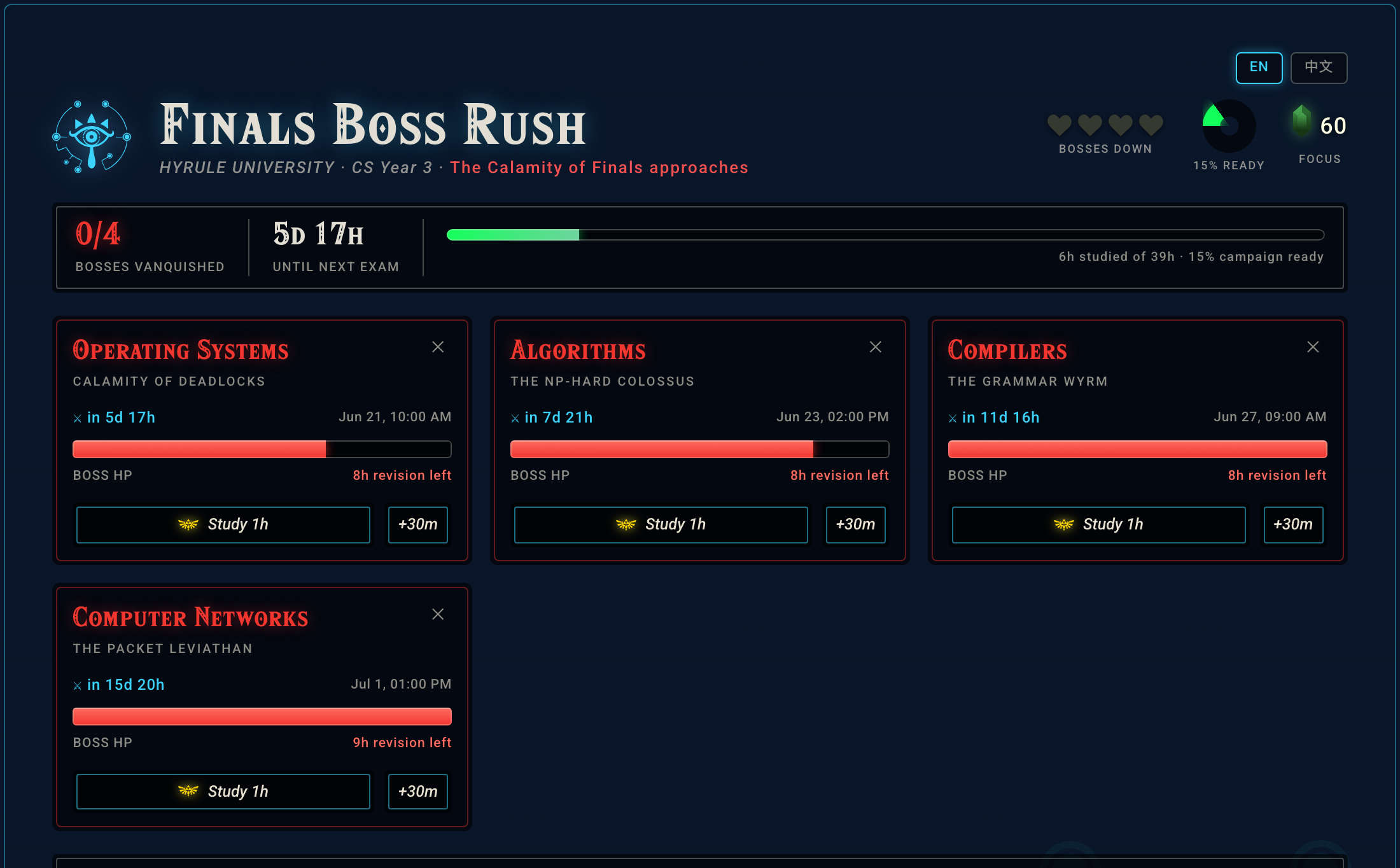Viewport: 1400px width, 868px height.
Task: Remove the Operating Systems boss card
Action: tap(438, 347)
